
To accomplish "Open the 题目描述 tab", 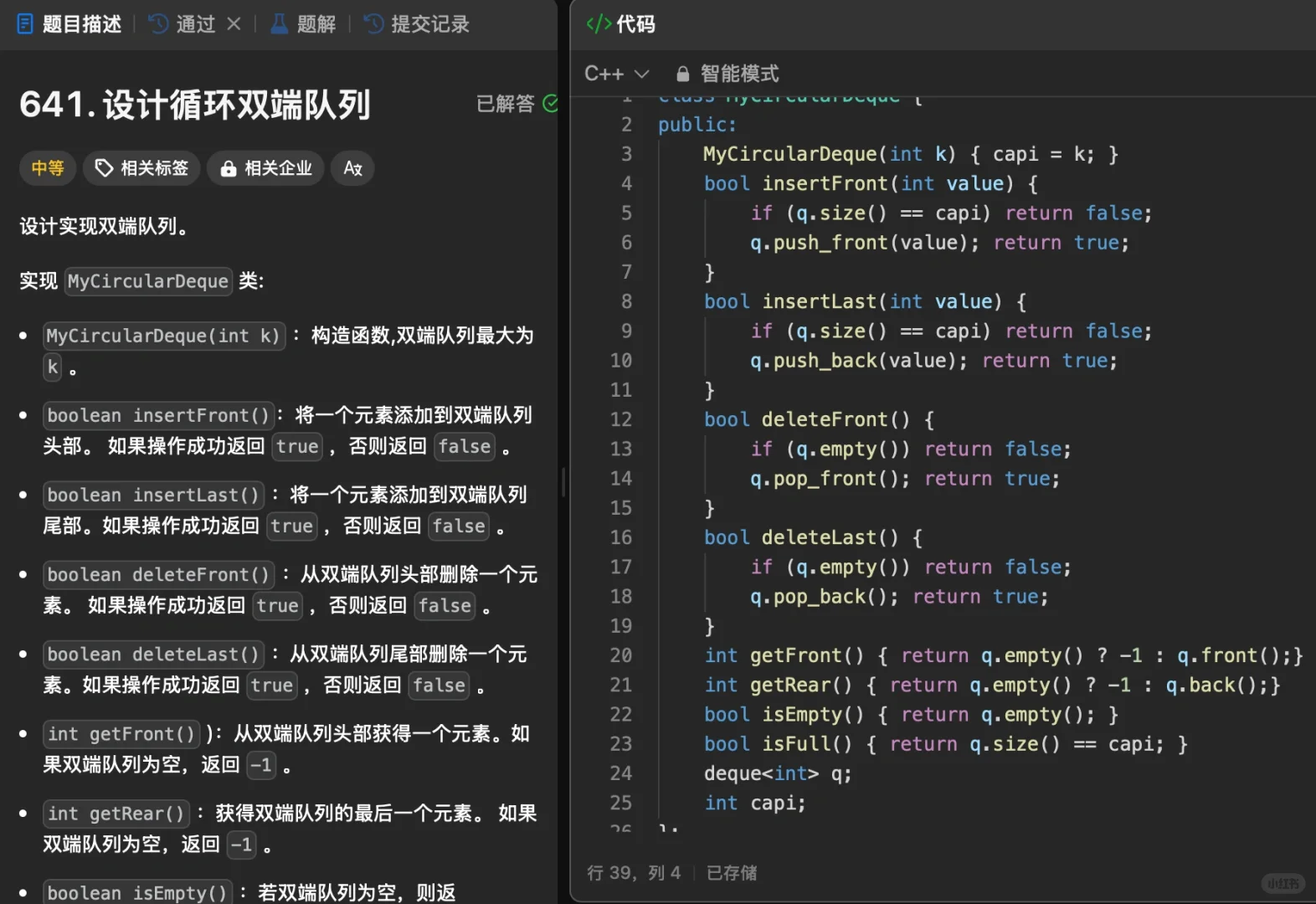I will click(x=70, y=23).
